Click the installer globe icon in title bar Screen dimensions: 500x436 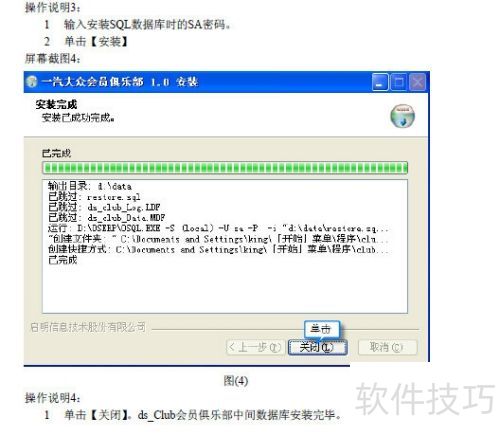coord(32,82)
